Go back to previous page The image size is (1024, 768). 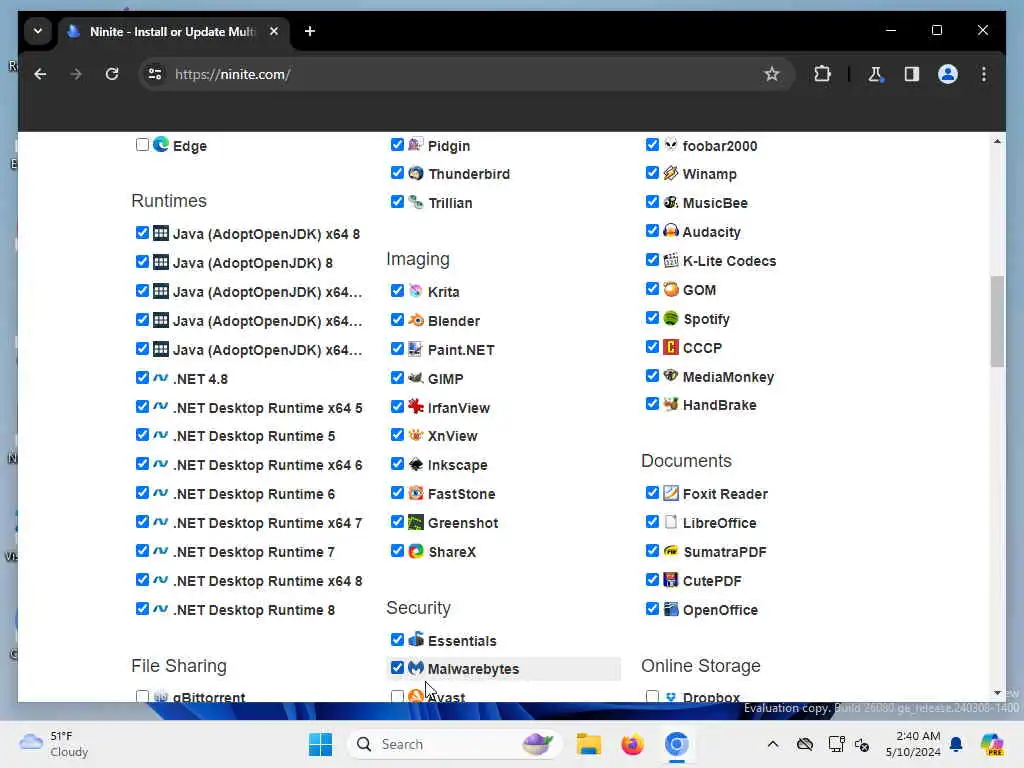tap(40, 74)
